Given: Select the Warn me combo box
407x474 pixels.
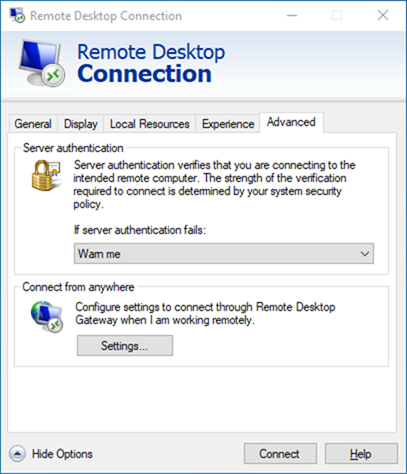Looking at the screenshot, I should pos(224,254).
